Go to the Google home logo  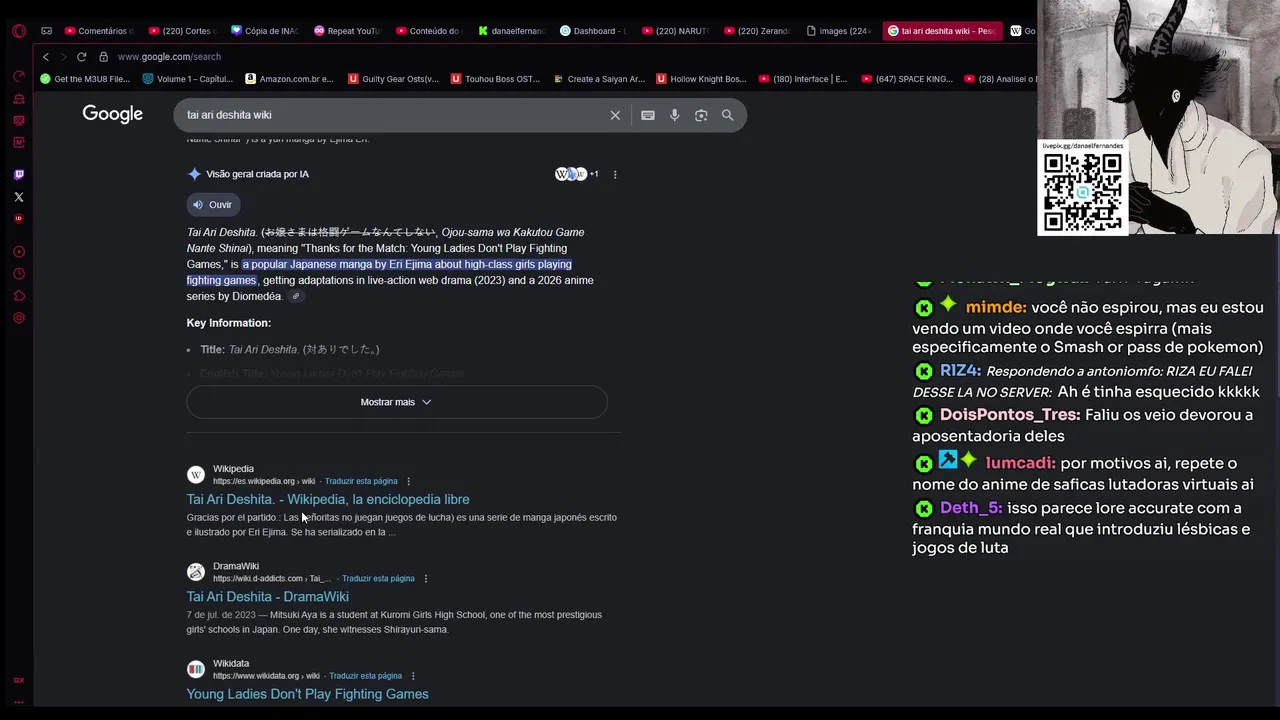pyautogui.click(x=112, y=114)
